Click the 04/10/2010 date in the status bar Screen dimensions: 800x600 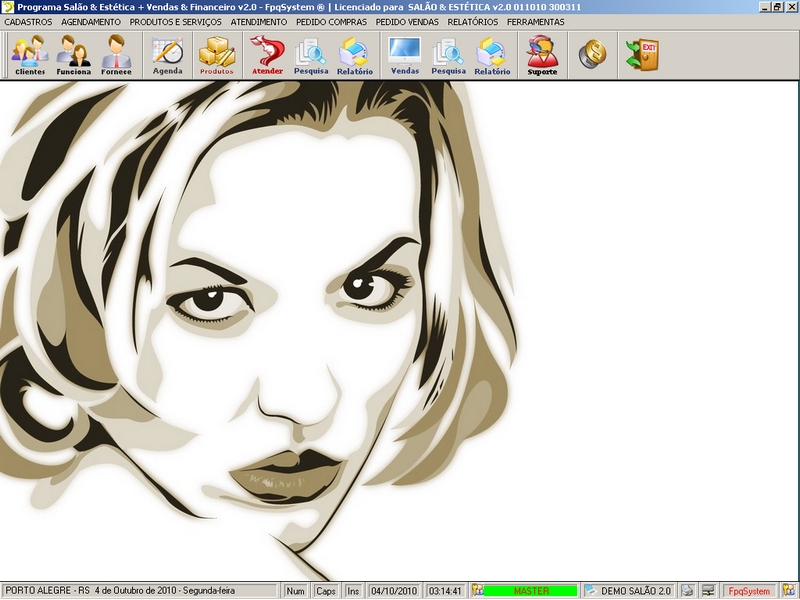[x=394, y=591]
